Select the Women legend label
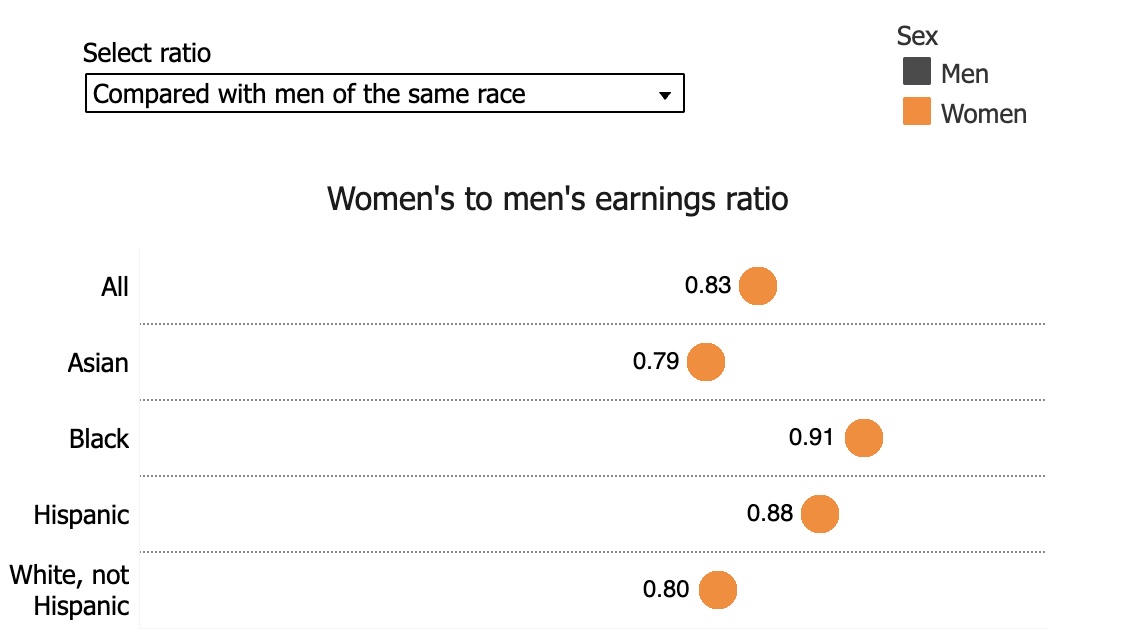The image size is (1147, 640). (x=983, y=113)
